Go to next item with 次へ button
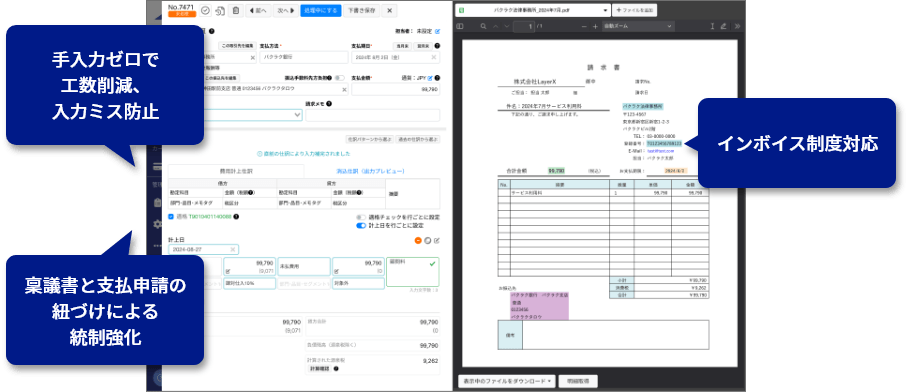 tap(285, 10)
